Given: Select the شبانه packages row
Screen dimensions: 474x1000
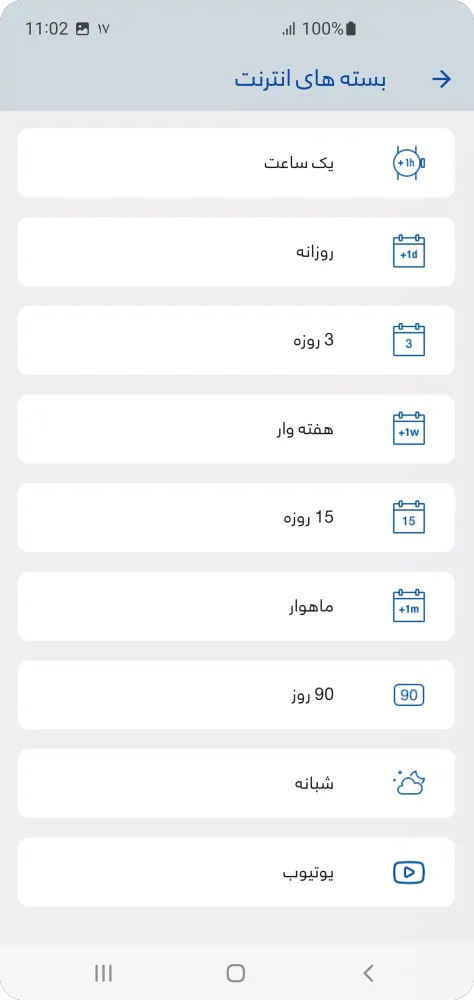Looking at the screenshot, I should [236, 783].
